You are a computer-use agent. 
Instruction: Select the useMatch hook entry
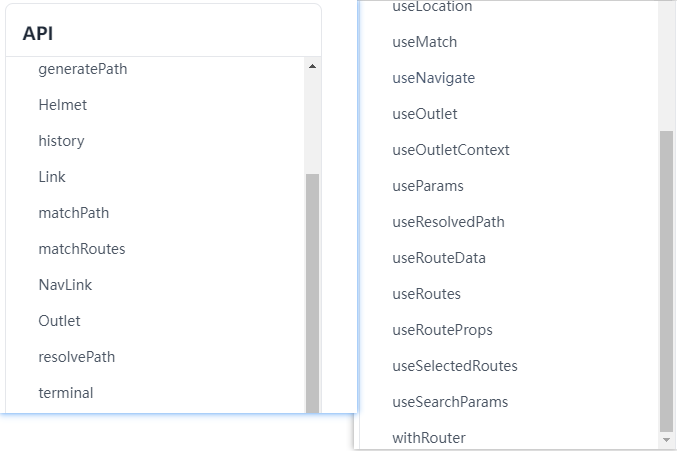tap(425, 42)
